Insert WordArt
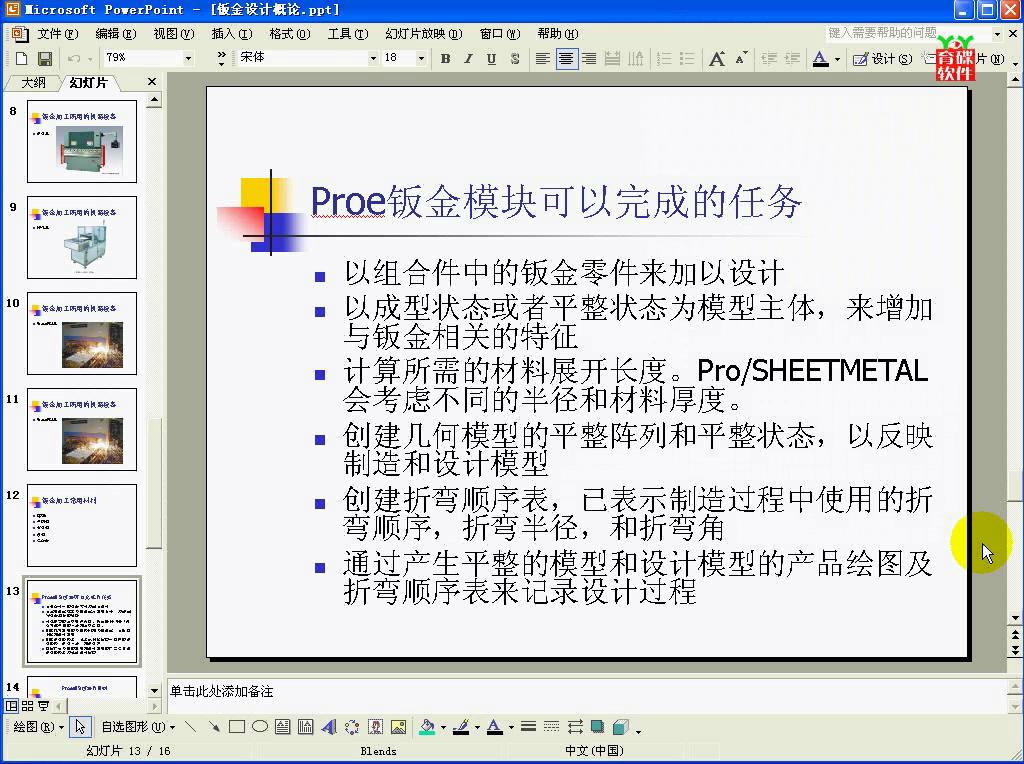The height and width of the screenshot is (764, 1024). (329, 727)
